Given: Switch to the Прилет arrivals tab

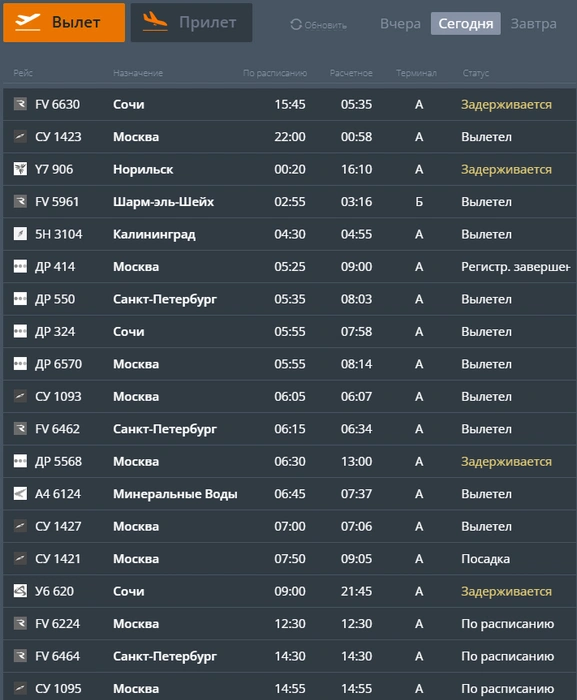Looking at the screenshot, I should click(191, 22).
